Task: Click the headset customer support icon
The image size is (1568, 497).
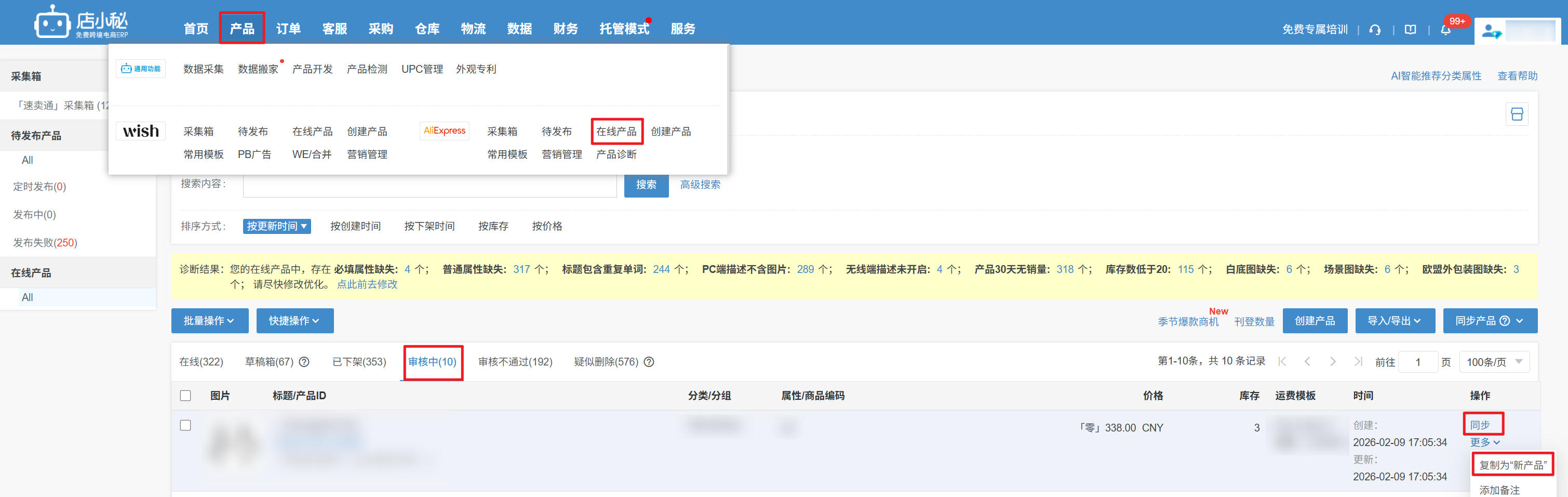Action: (1374, 29)
